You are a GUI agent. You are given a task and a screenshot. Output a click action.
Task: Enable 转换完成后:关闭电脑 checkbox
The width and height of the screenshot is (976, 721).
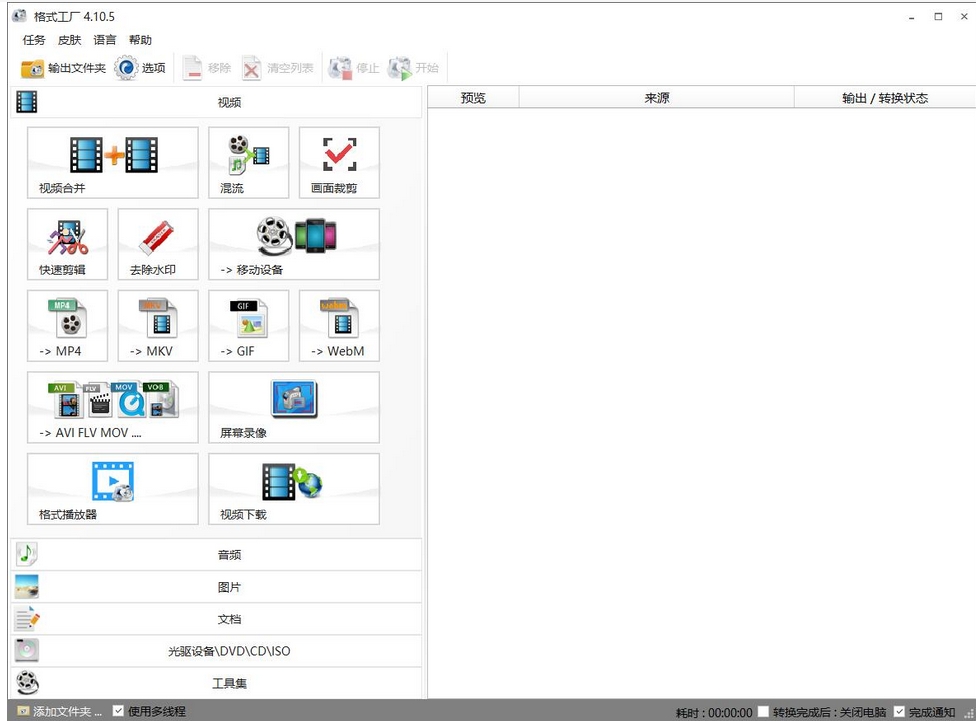coord(763,712)
